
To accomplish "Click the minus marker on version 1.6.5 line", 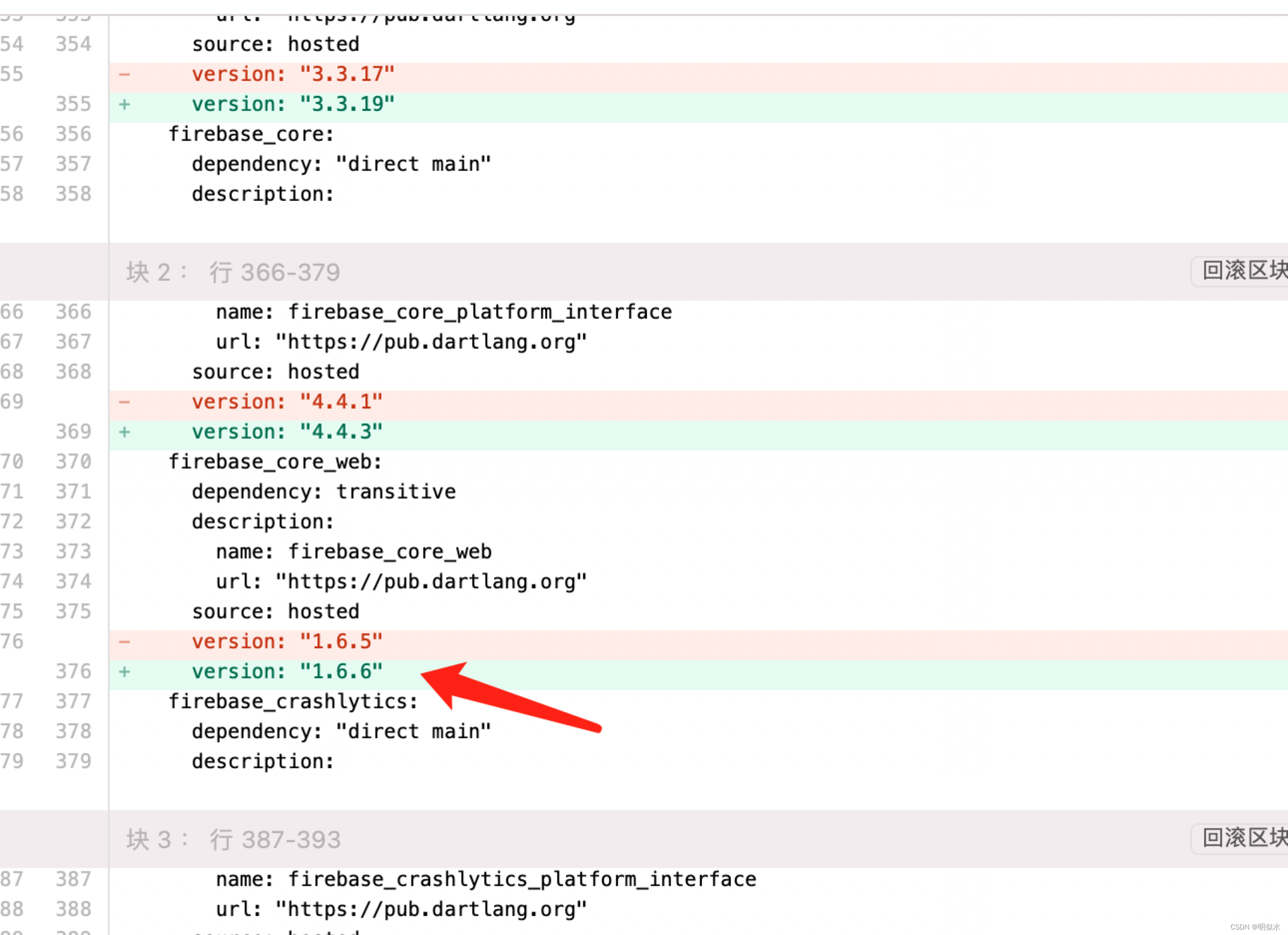I will [125, 642].
